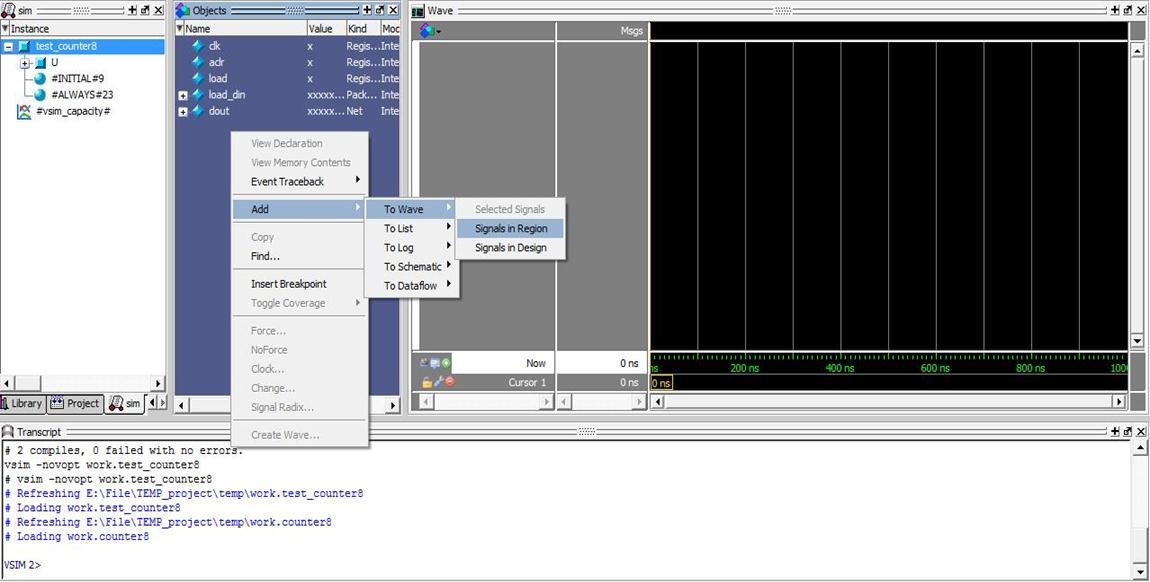1150x582 pixels.
Task: Click the #INITIAL#9 sphere icon
Action: [x=40, y=78]
